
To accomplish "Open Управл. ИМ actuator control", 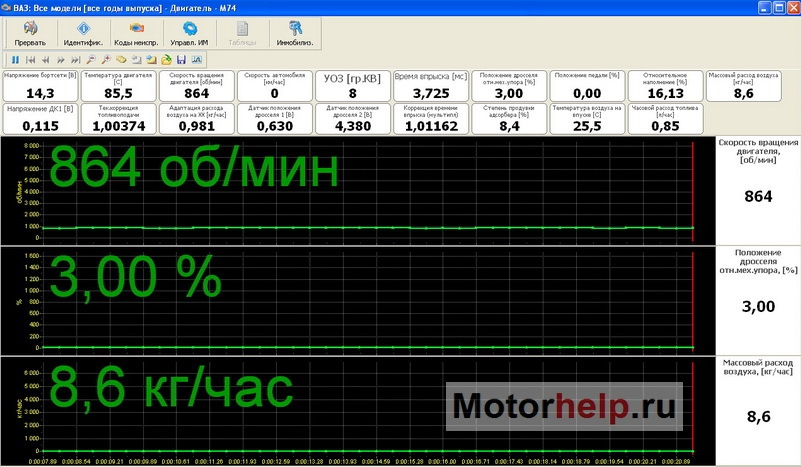I will [189, 34].
